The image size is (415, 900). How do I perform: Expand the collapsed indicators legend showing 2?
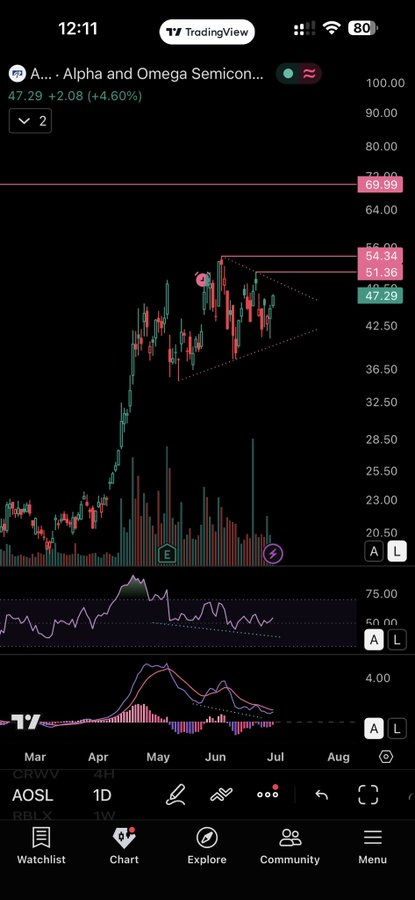[30, 121]
